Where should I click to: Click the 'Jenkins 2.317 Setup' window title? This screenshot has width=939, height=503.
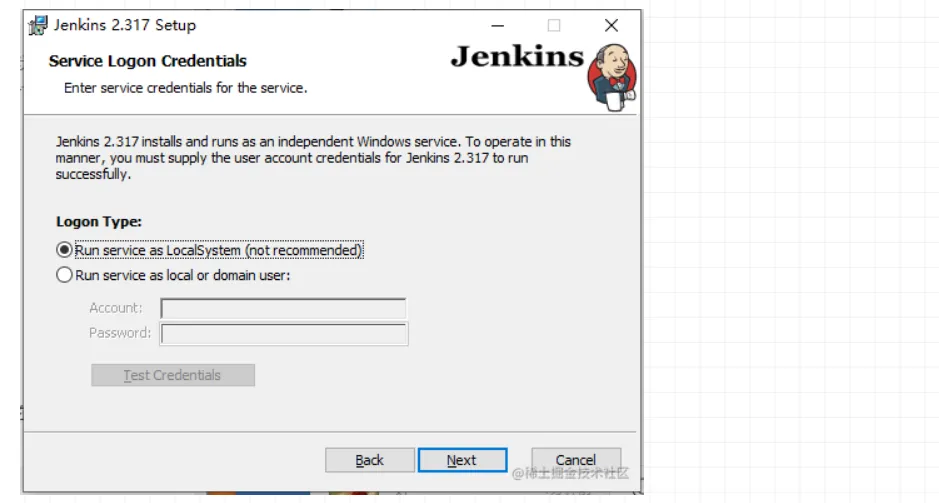point(125,25)
